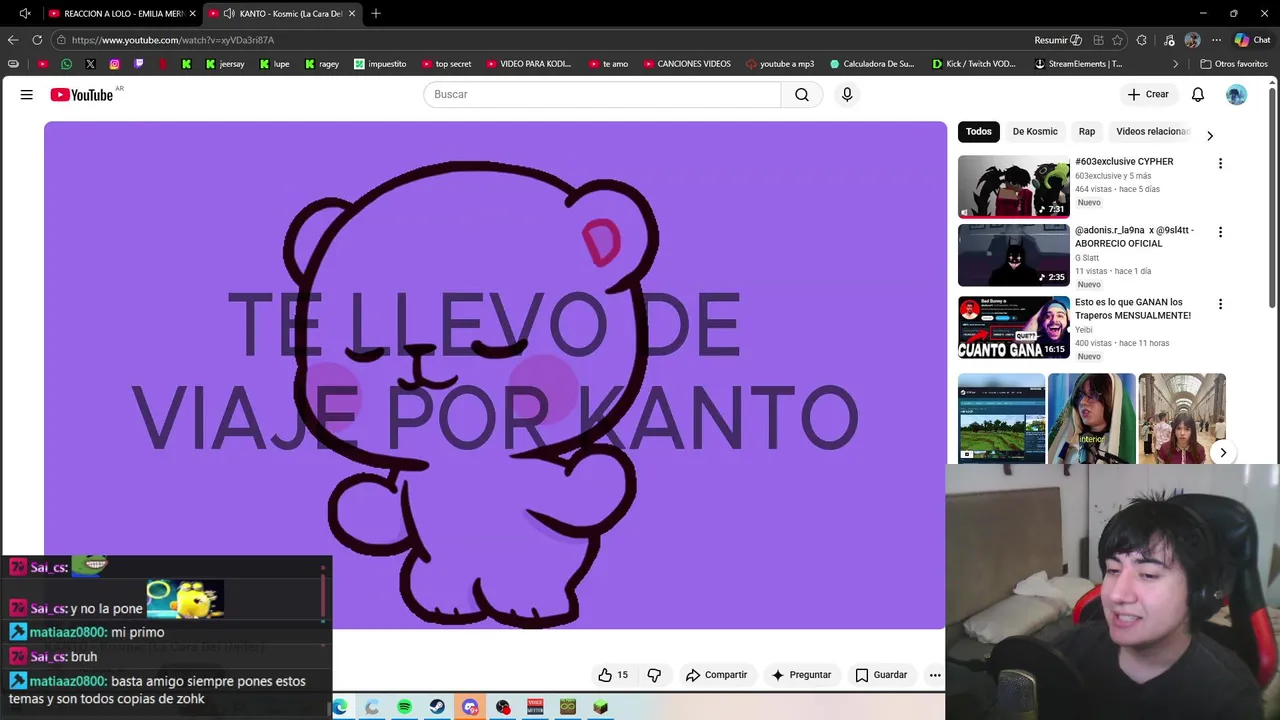
Task: Open Discord from the taskbar
Action: pyautogui.click(x=470, y=707)
